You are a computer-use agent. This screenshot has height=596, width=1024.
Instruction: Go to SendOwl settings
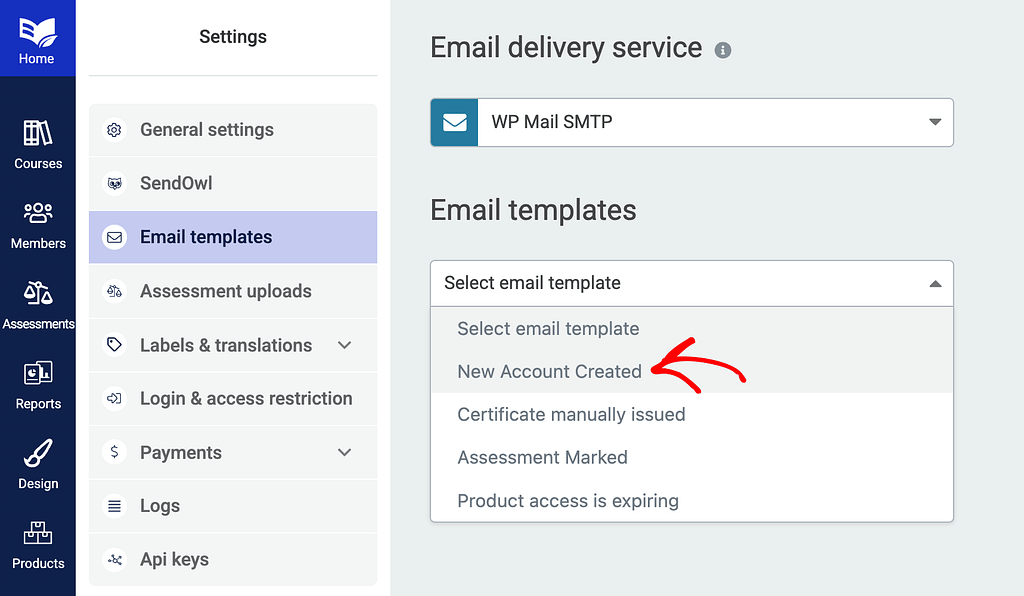[x=176, y=184]
